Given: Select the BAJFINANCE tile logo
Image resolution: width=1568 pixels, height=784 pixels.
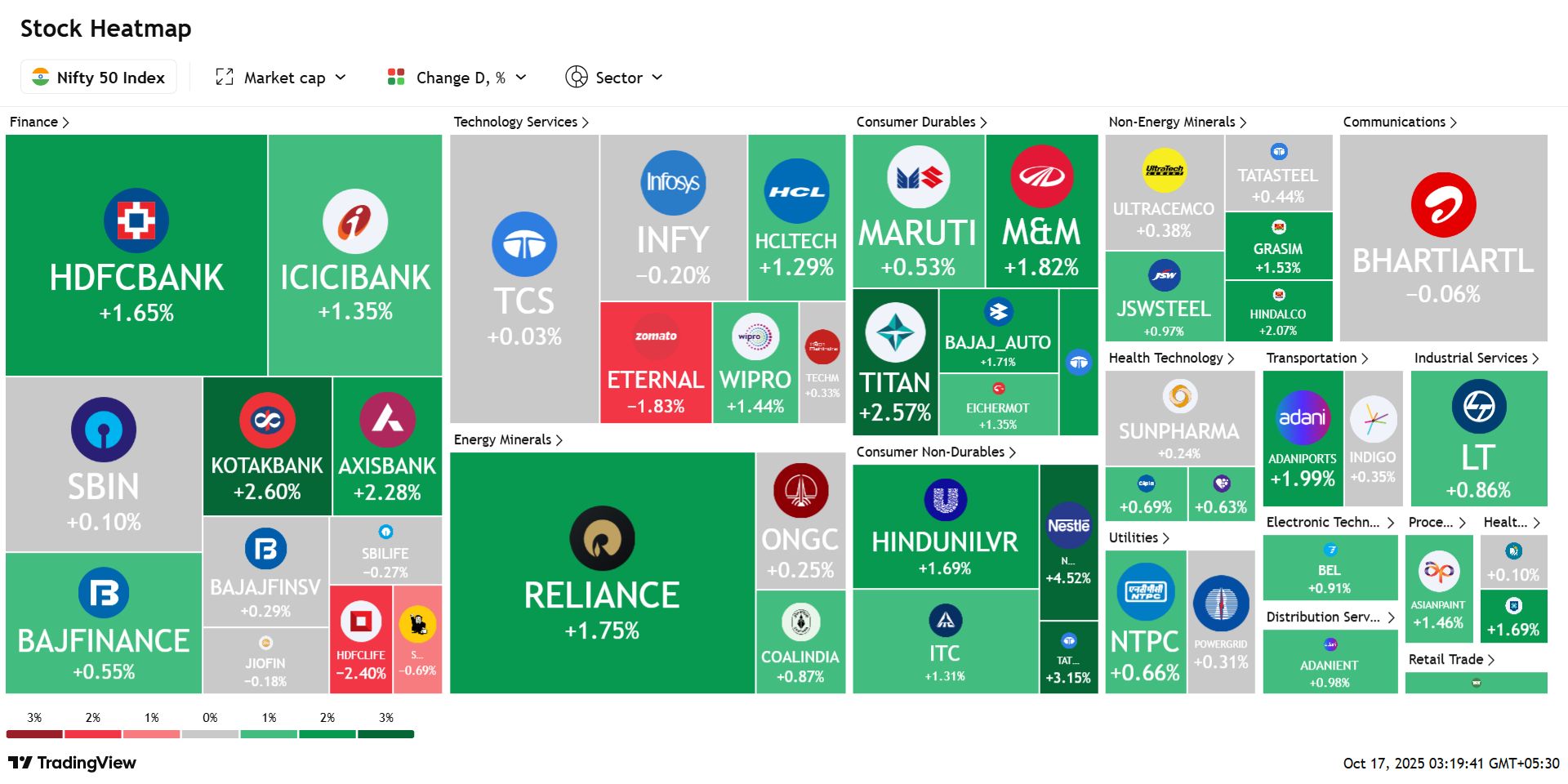Looking at the screenshot, I should pyautogui.click(x=104, y=593).
